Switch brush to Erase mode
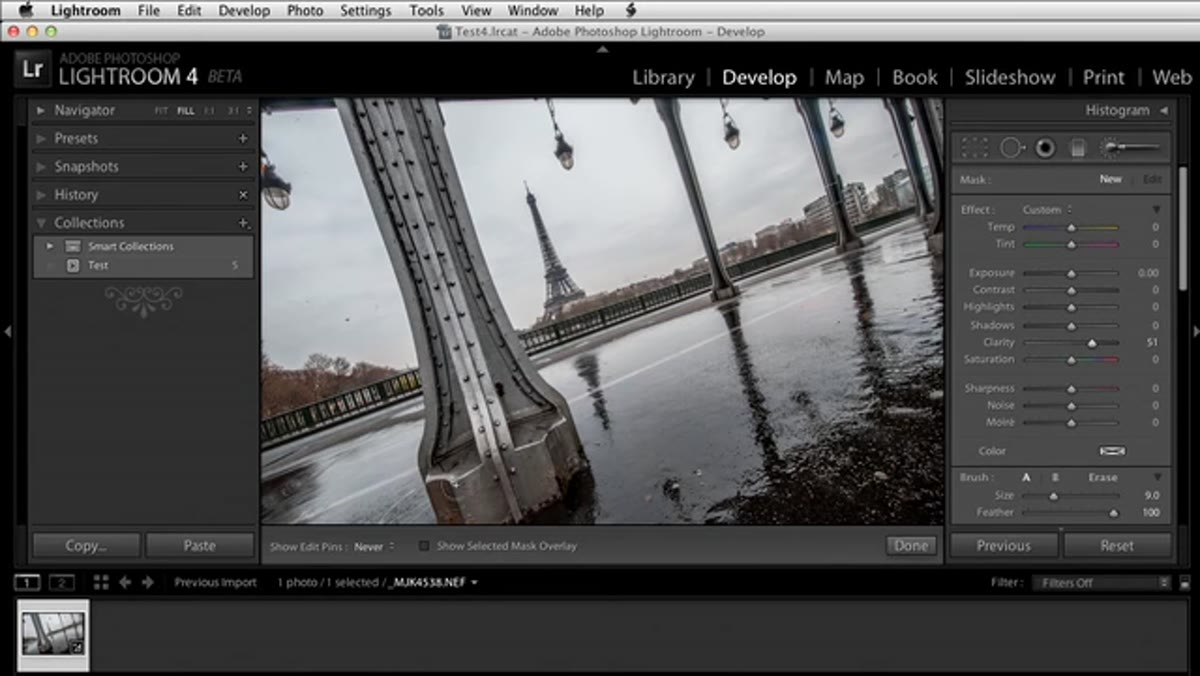 (1103, 478)
